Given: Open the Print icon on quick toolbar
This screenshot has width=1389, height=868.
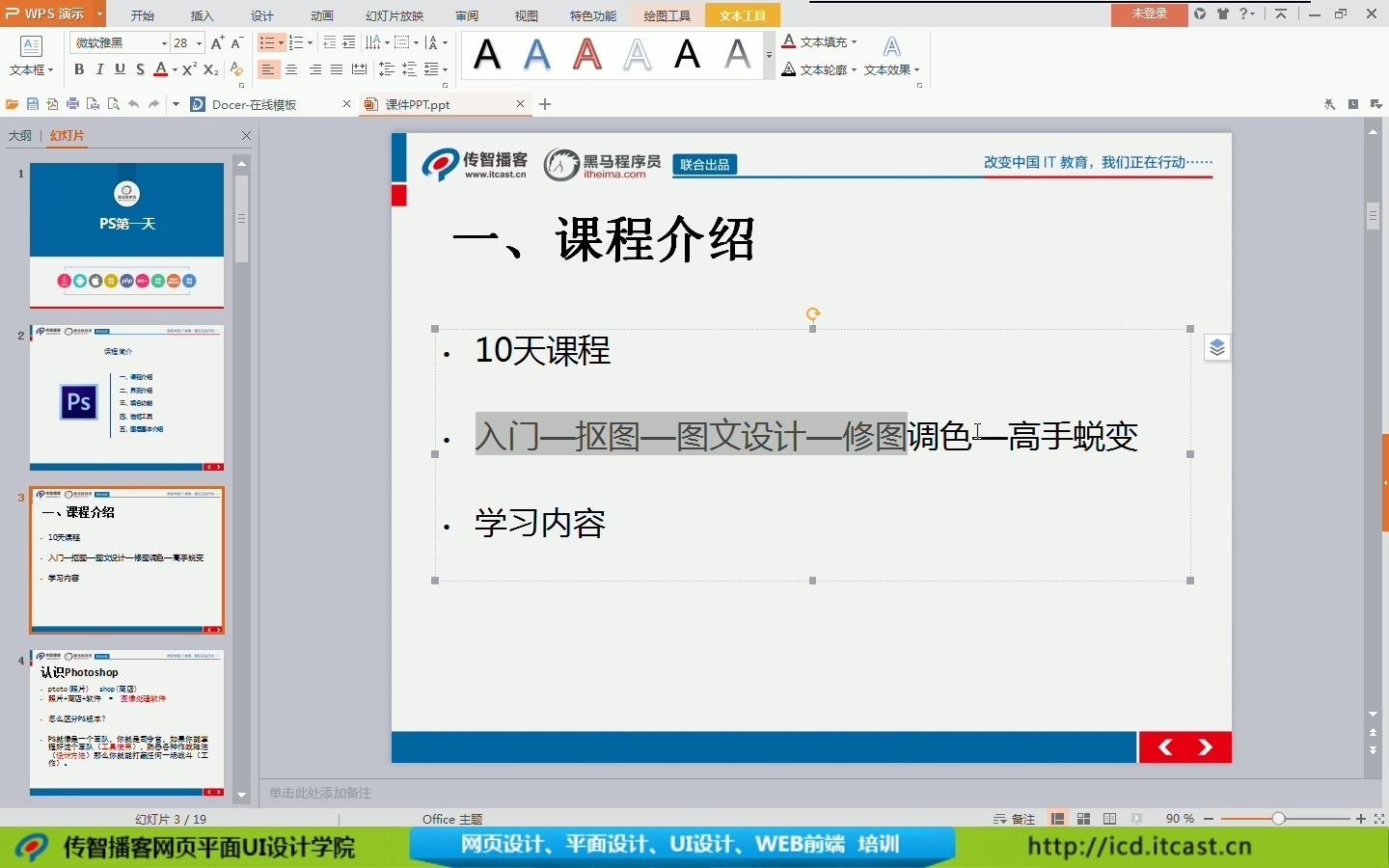Looking at the screenshot, I should point(72,104).
